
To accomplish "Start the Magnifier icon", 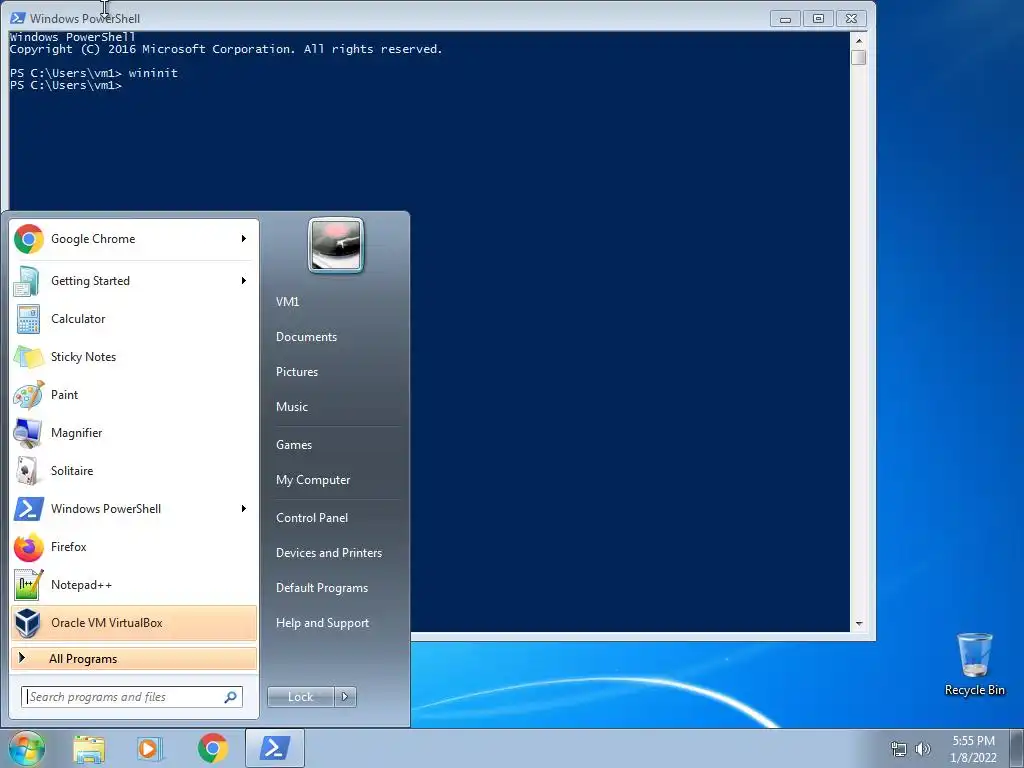I will coord(28,432).
